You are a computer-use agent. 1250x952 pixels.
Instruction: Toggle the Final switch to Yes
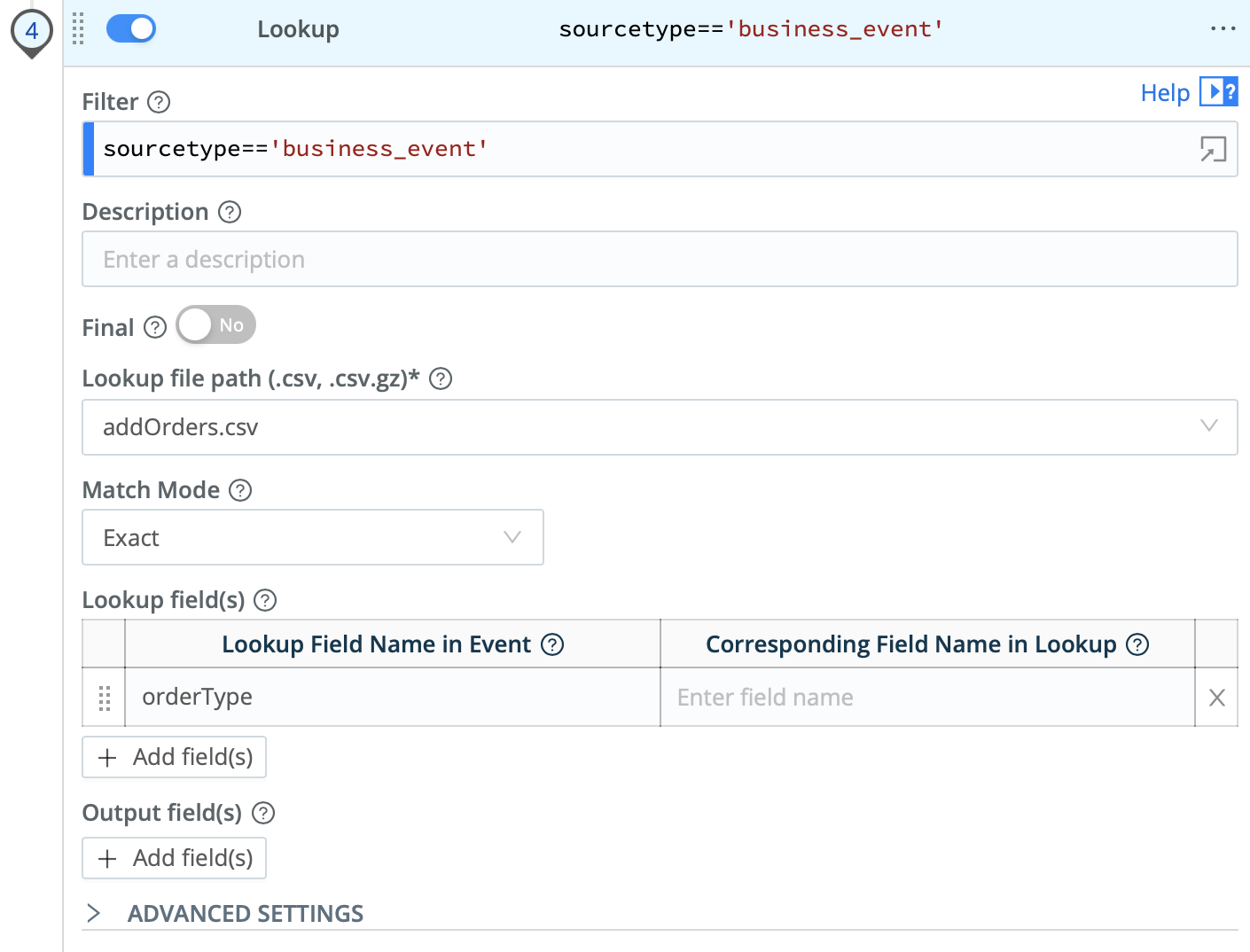(215, 324)
